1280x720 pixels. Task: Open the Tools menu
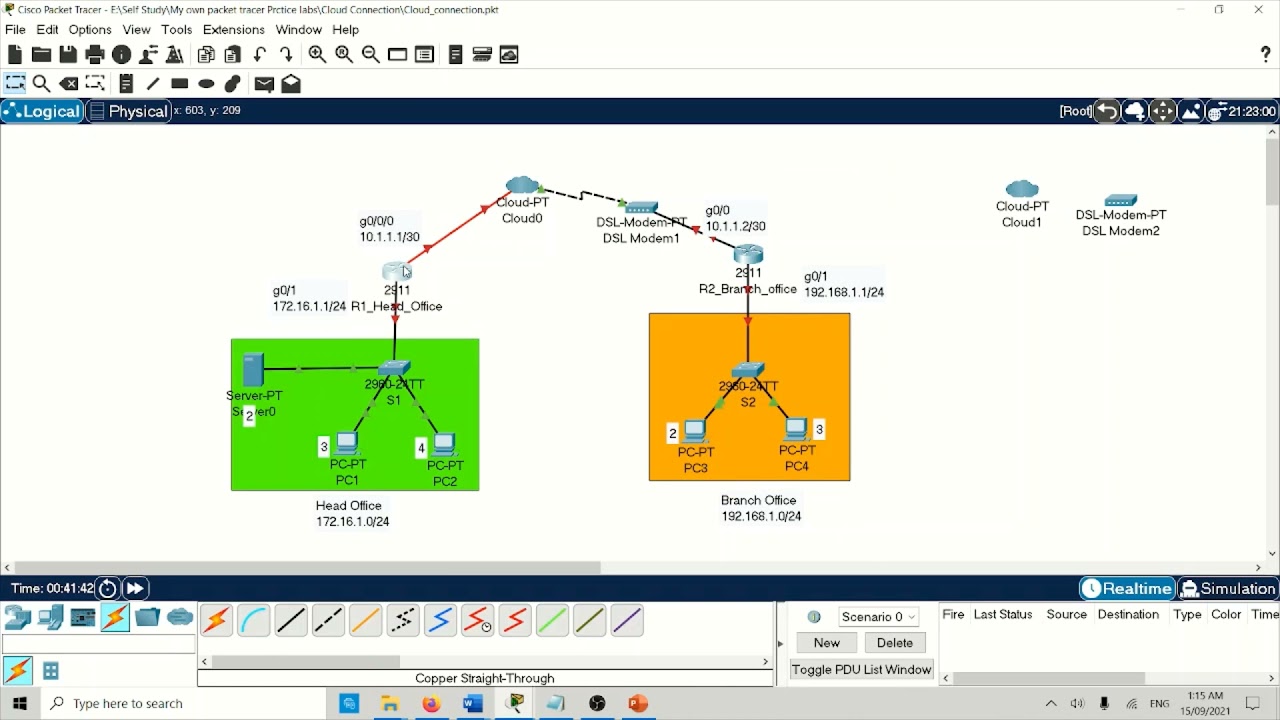click(176, 30)
